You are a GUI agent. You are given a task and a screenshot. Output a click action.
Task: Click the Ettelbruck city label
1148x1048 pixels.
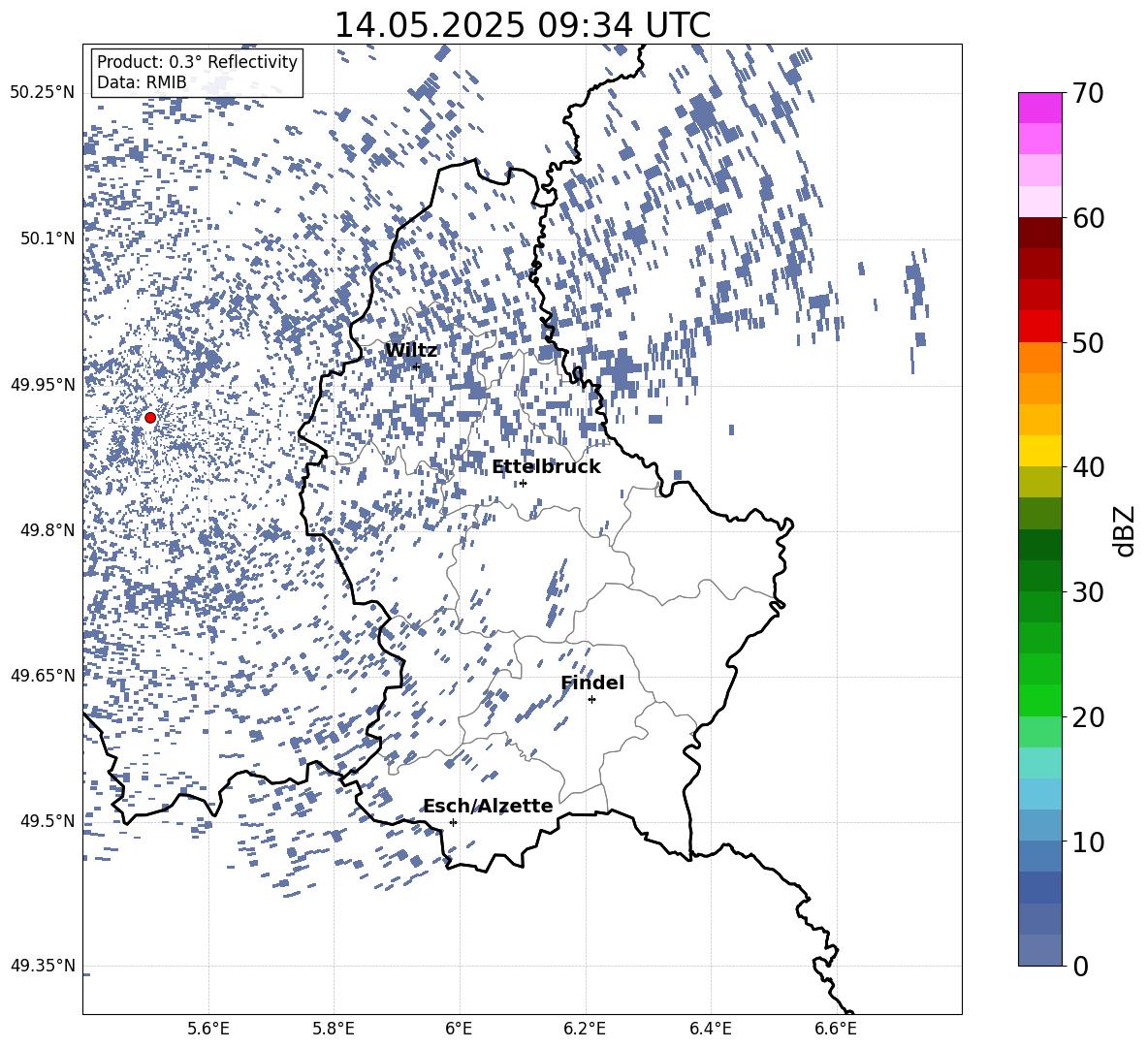(x=546, y=467)
